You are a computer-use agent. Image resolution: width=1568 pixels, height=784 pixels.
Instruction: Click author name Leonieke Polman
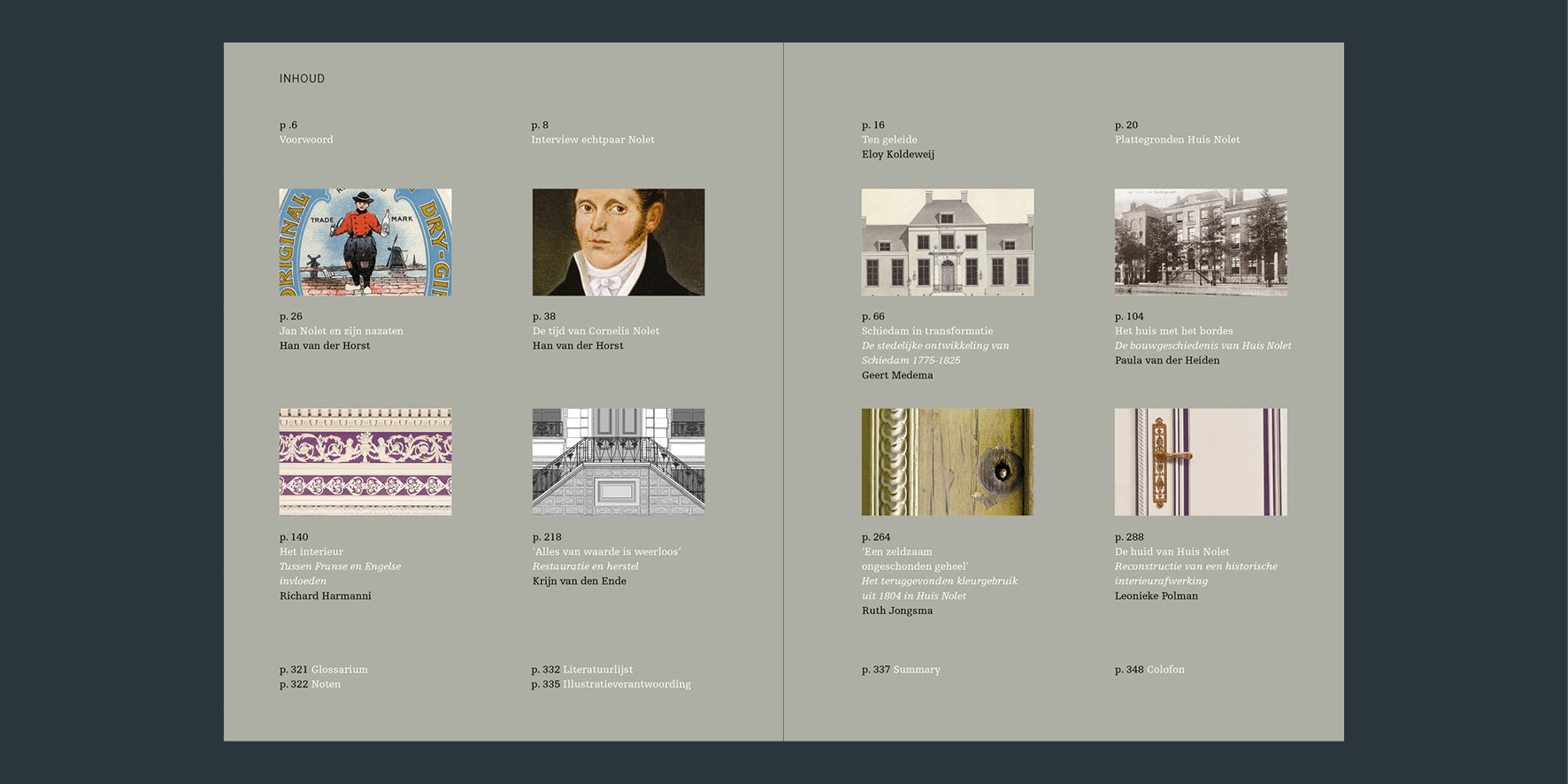(x=1157, y=596)
